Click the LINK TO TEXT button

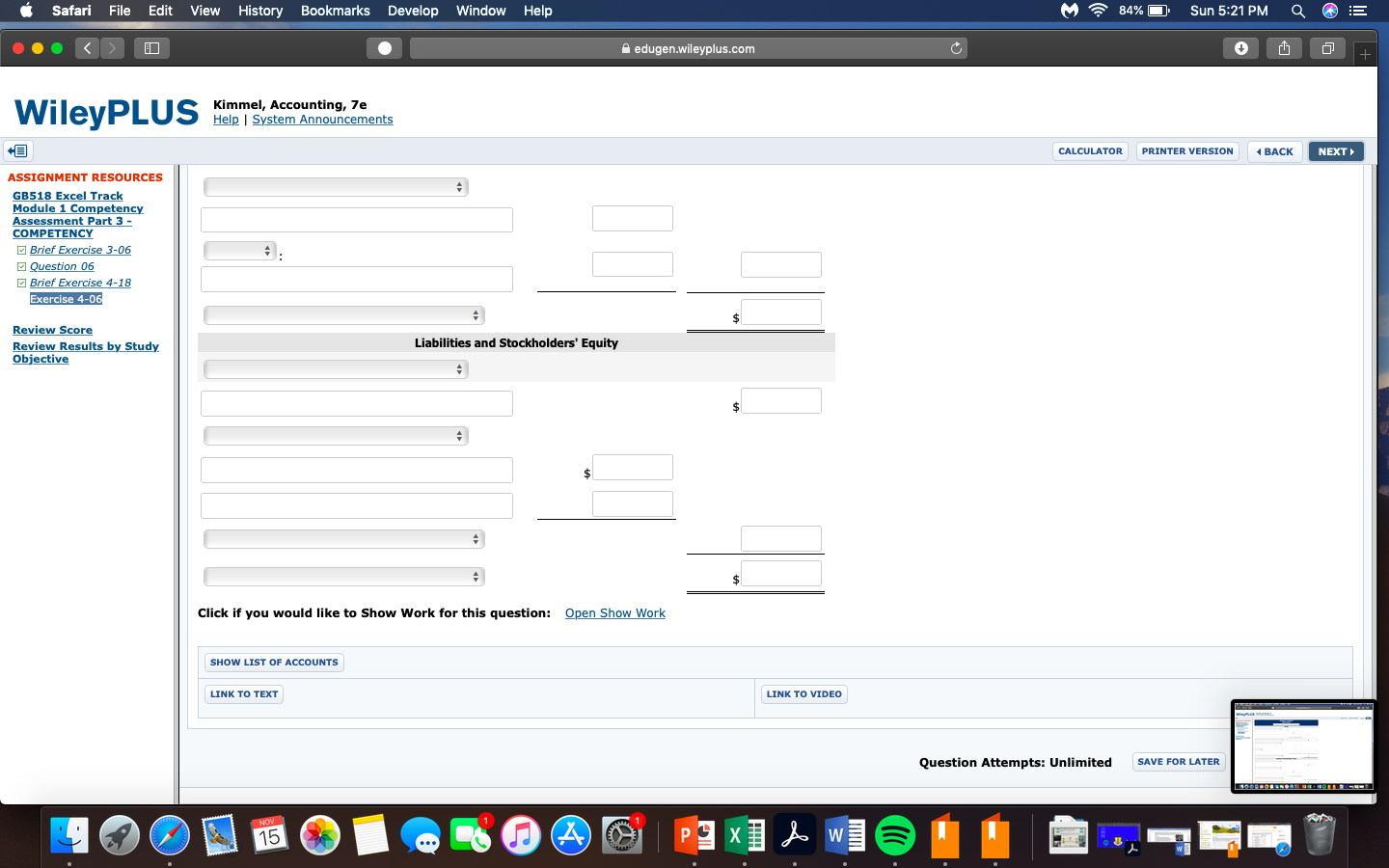tap(244, 694)
